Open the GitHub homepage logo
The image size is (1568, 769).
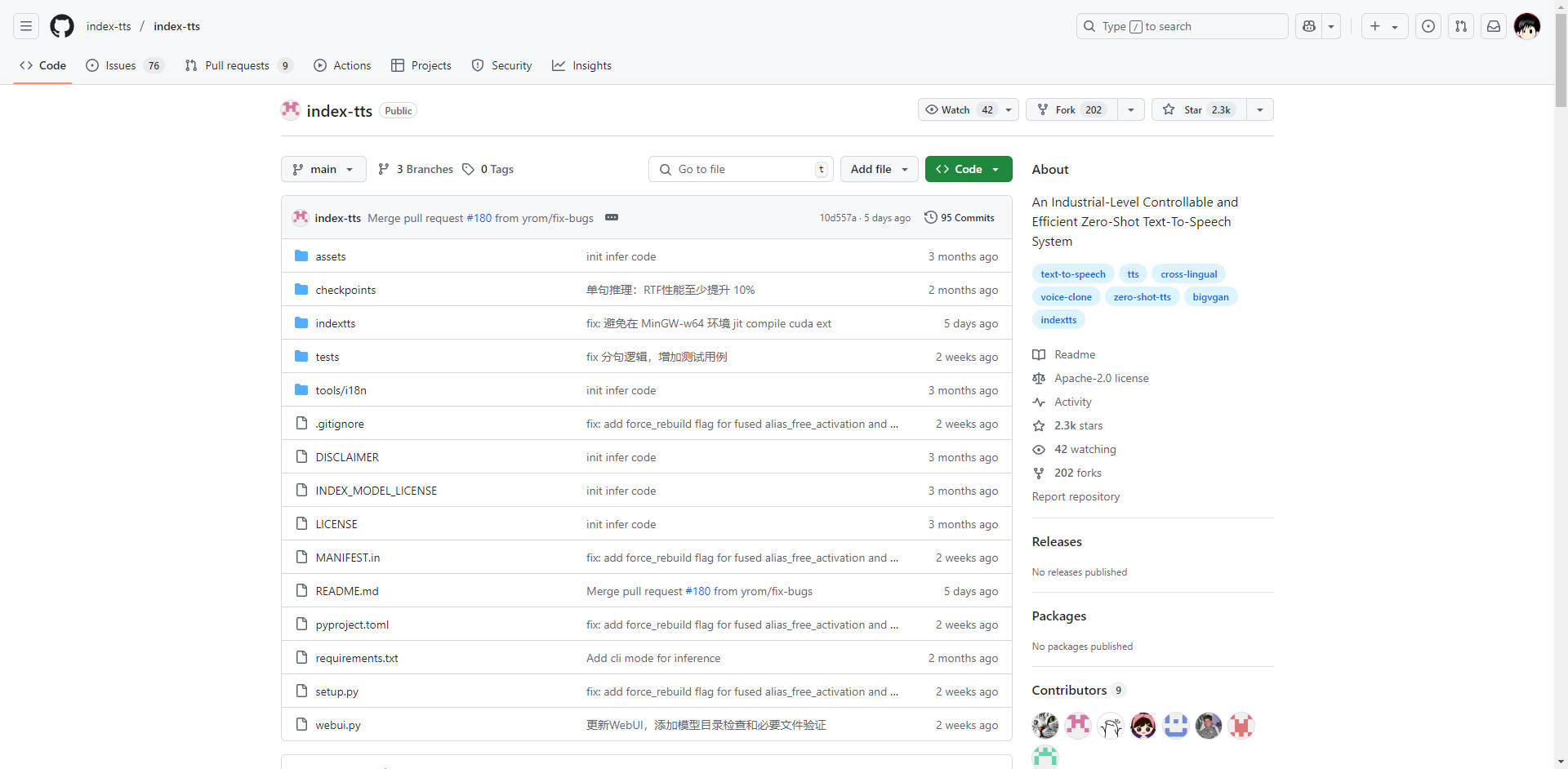(62, 26)
